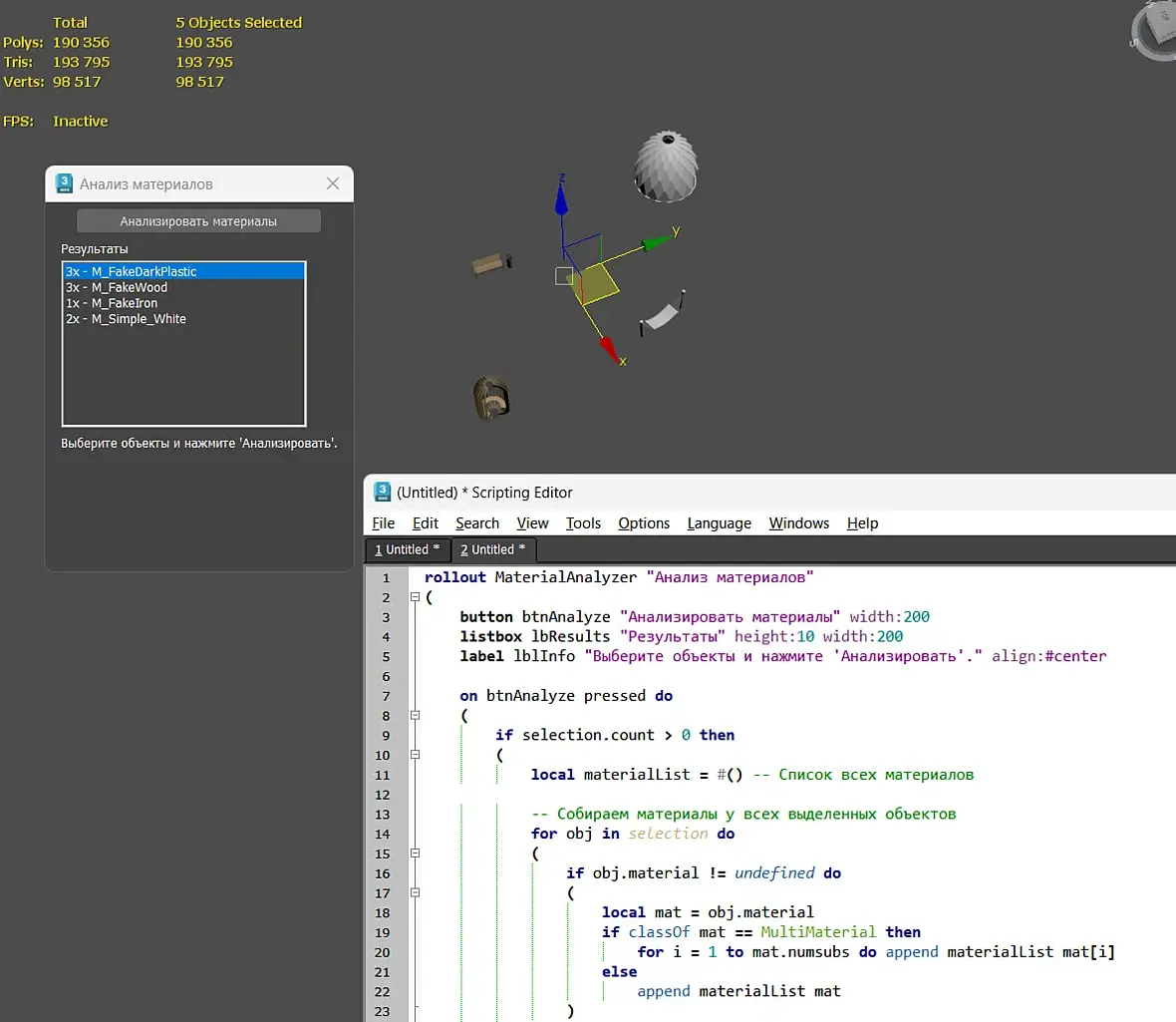Screen dimensions: 1176x1022
Task: Open the Language menu
Action: (719, 523)
